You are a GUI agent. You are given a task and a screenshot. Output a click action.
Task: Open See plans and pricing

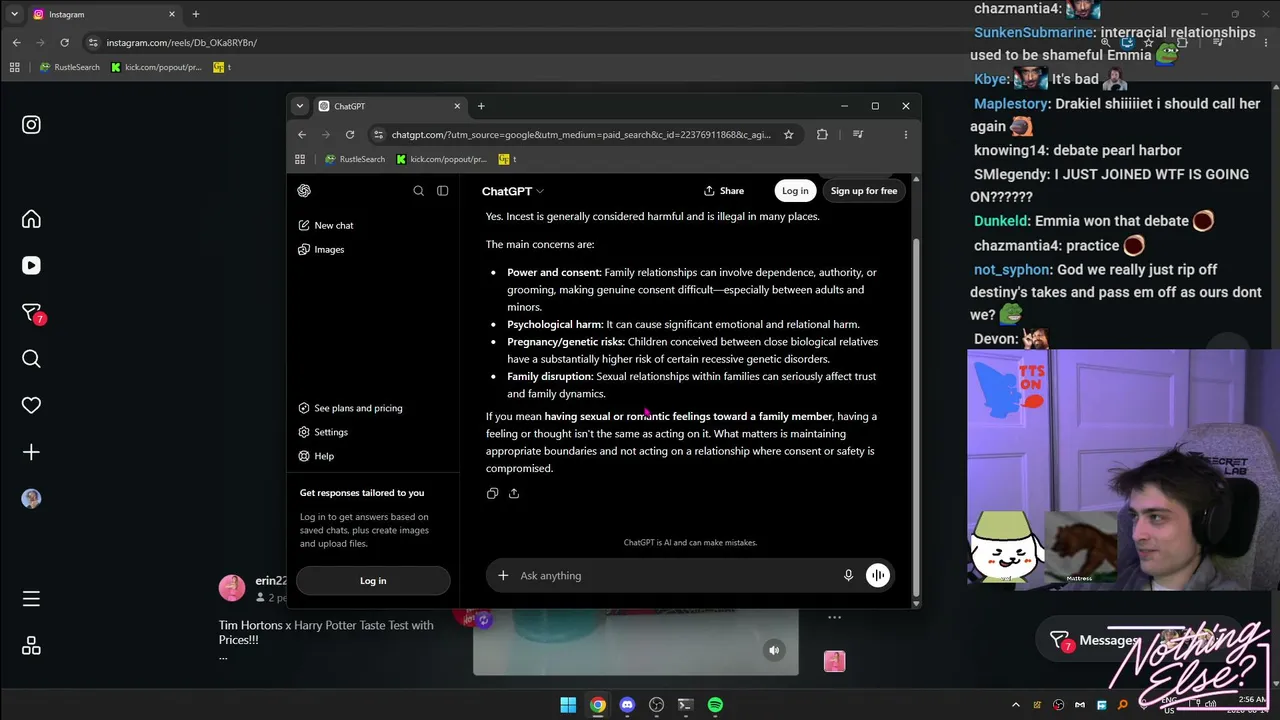point(372,408)
